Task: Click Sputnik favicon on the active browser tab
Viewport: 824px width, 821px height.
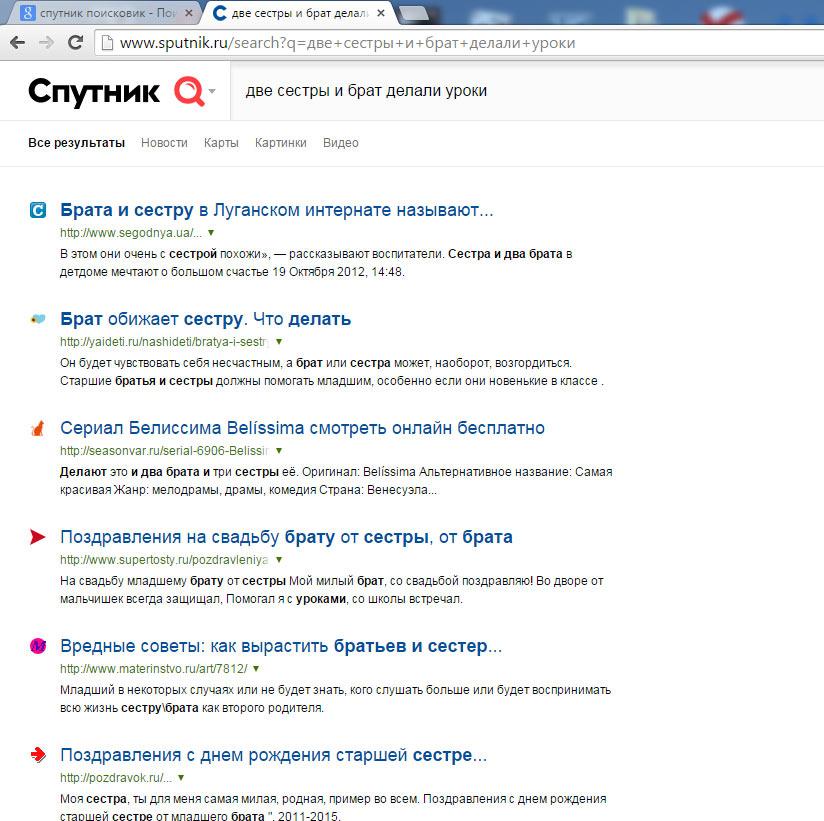Action: click(219, 13)
